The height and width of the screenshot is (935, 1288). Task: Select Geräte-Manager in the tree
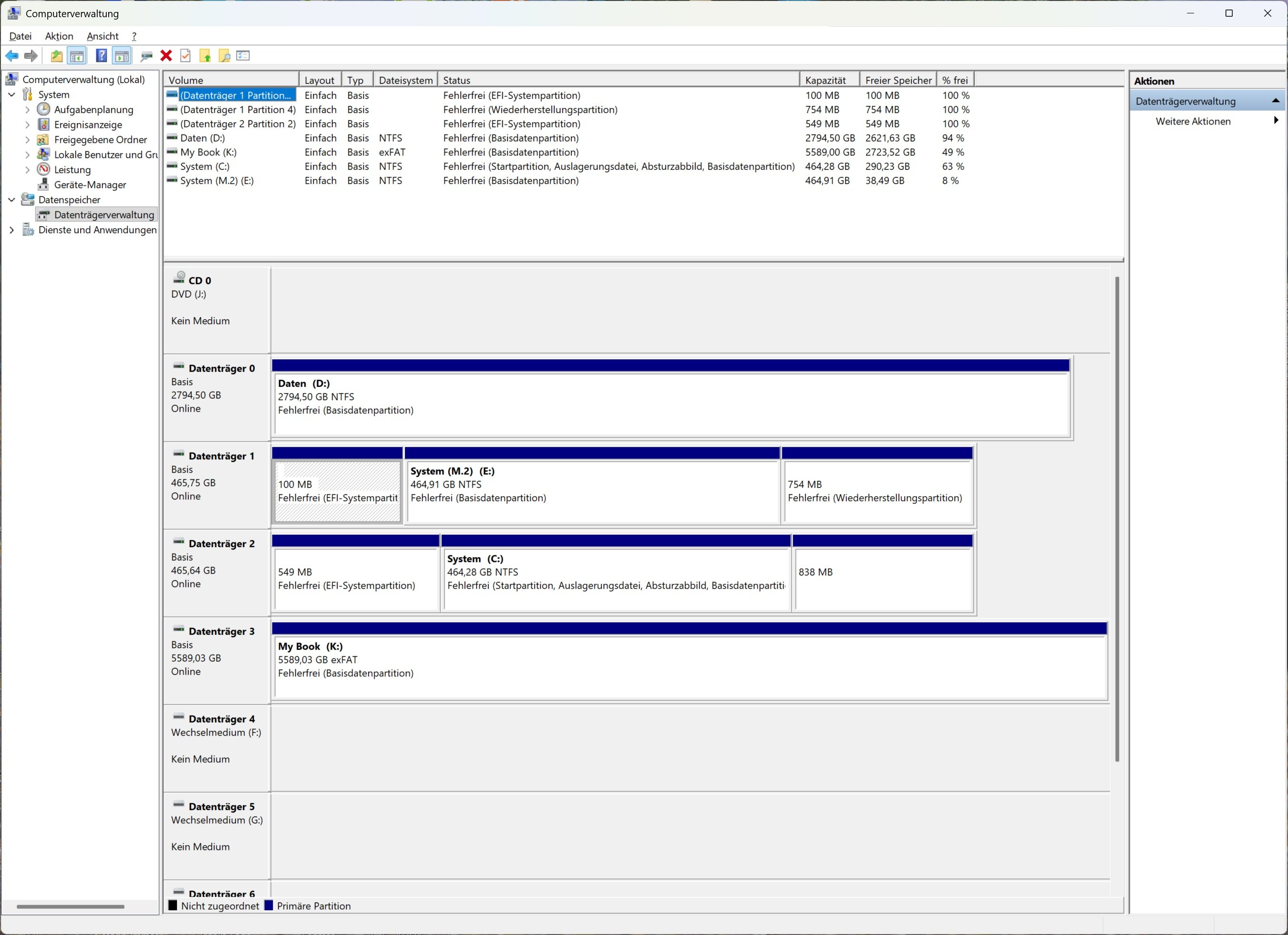coord(90,185)
